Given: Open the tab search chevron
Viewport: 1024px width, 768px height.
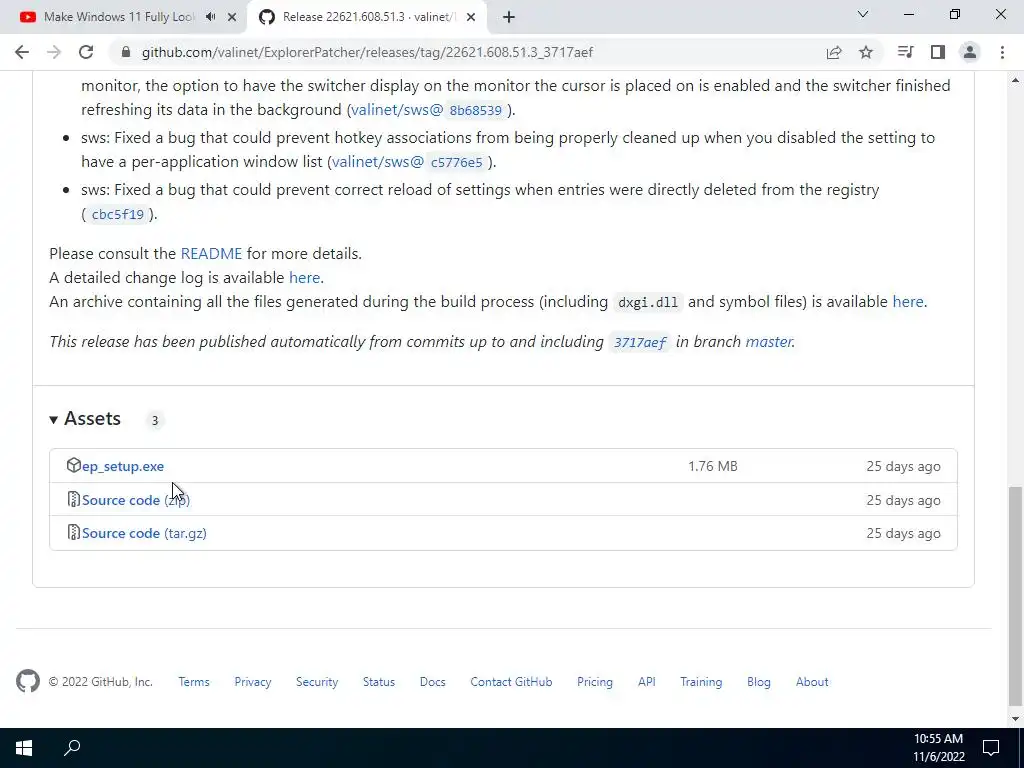Looking at the screenshot, I should 863,14.
